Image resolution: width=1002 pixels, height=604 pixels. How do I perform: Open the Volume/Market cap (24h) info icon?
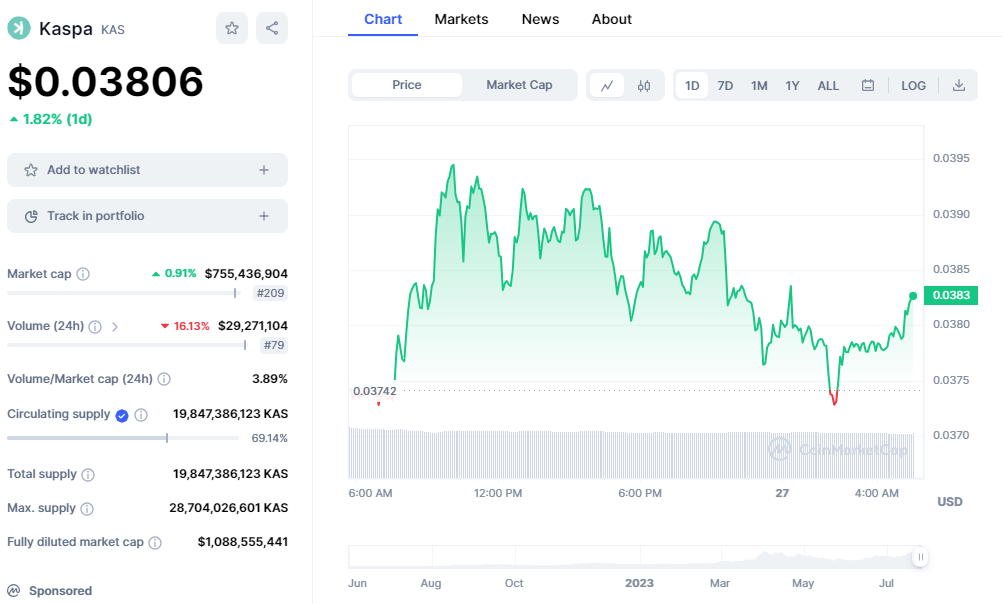(164, 379)
